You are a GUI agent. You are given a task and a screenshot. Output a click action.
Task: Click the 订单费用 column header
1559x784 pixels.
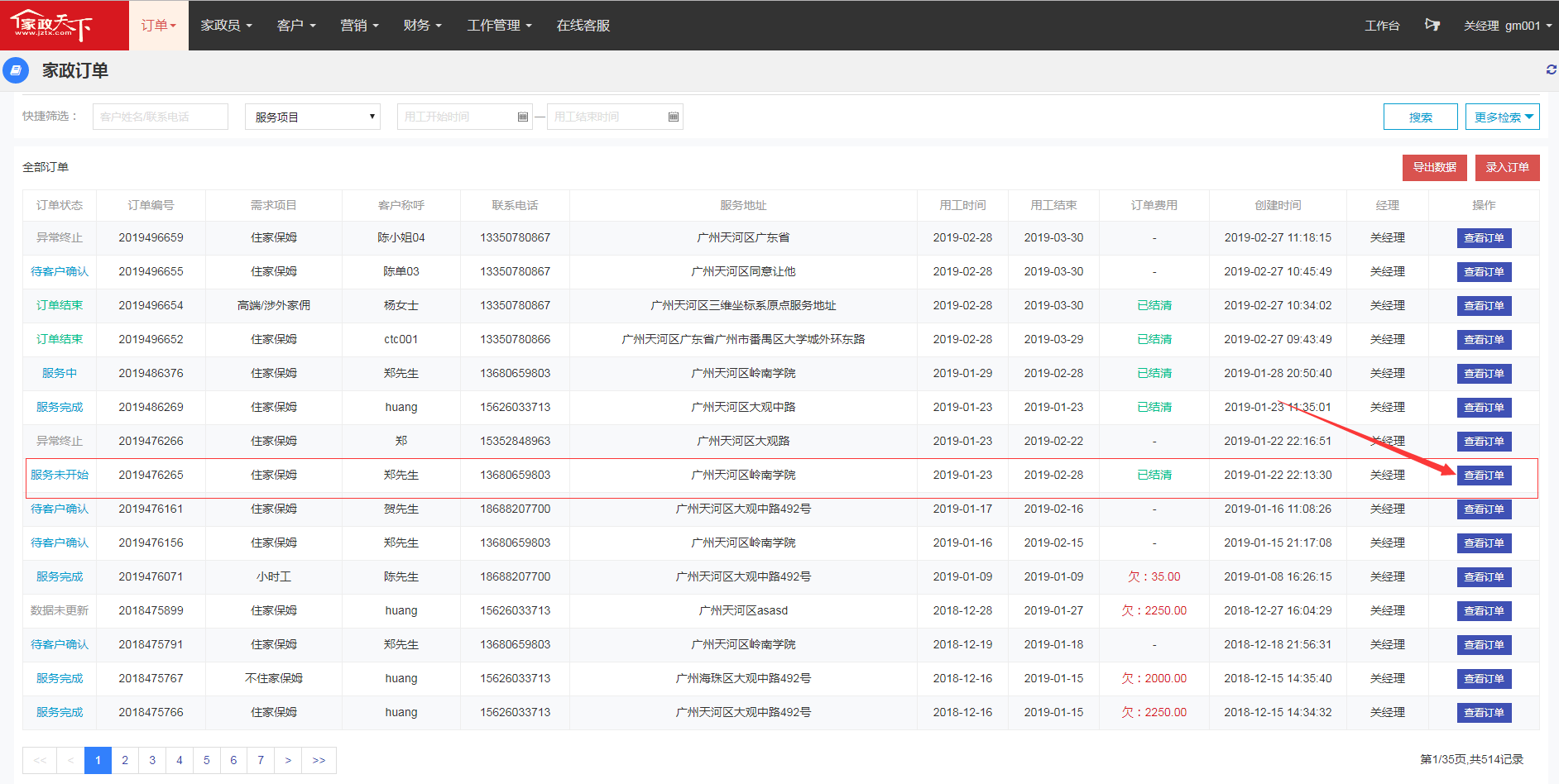(1154, 205)
